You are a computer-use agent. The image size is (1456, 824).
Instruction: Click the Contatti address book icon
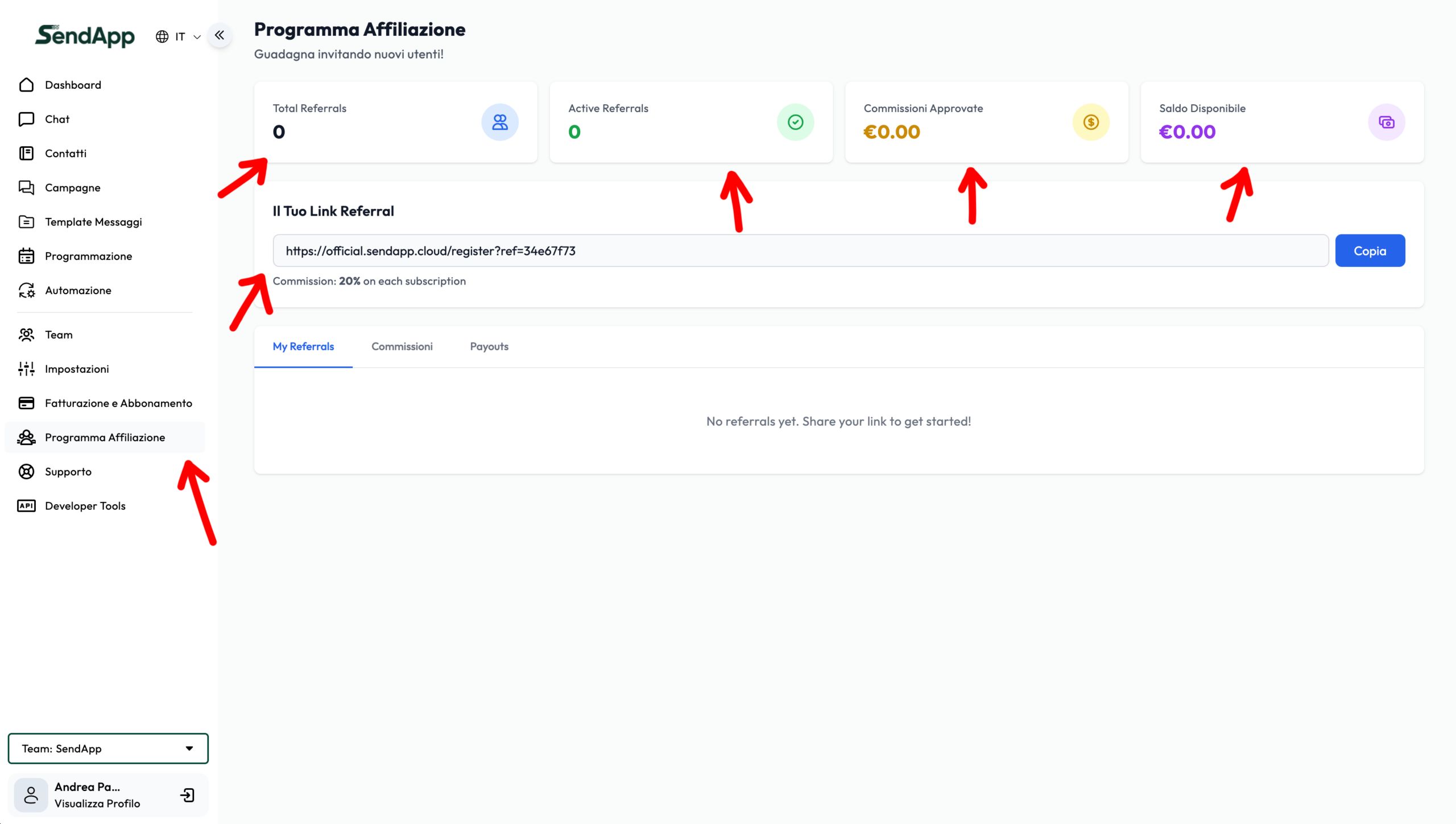pyautogui.click(x=26, y=153)
